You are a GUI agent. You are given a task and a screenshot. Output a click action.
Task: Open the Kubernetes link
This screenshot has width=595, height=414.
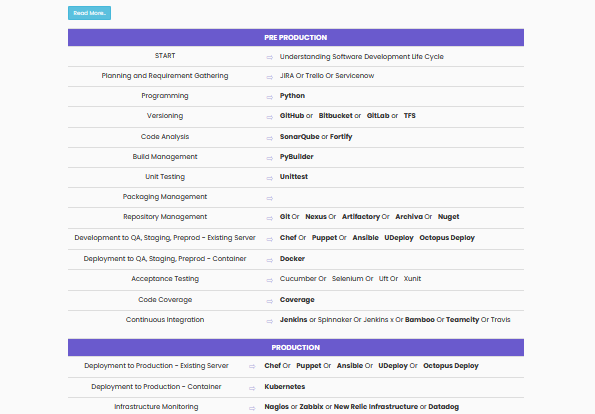pyautogui.click(x=285, y=386)
